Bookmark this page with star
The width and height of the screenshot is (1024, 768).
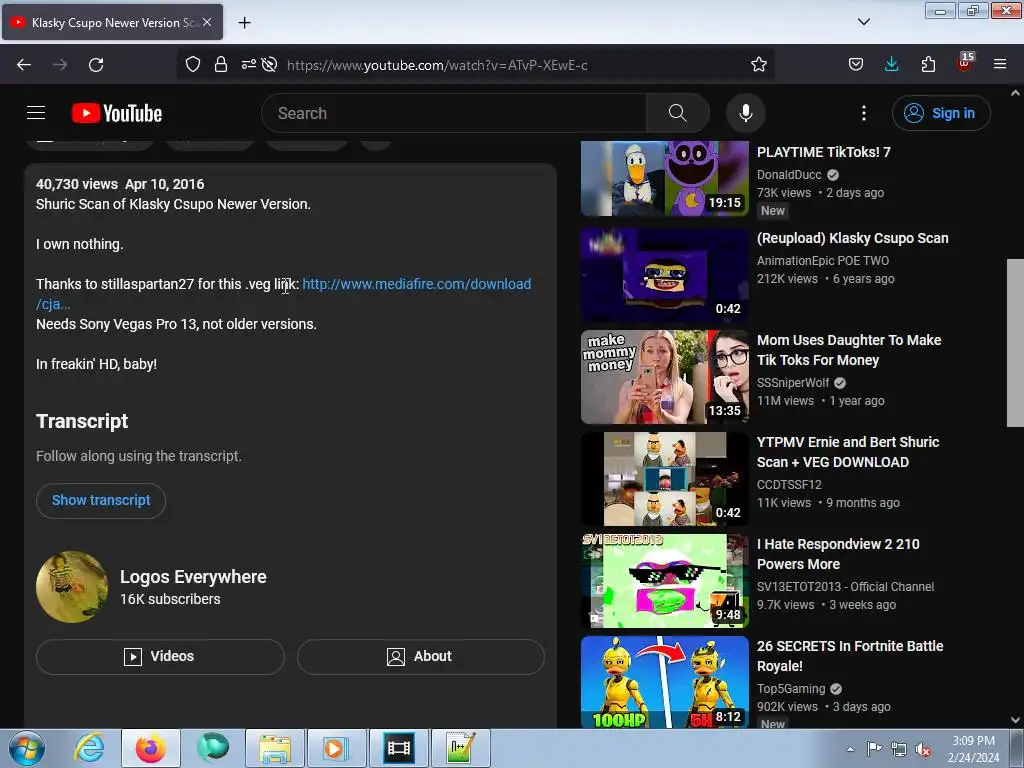pos(758,65)
